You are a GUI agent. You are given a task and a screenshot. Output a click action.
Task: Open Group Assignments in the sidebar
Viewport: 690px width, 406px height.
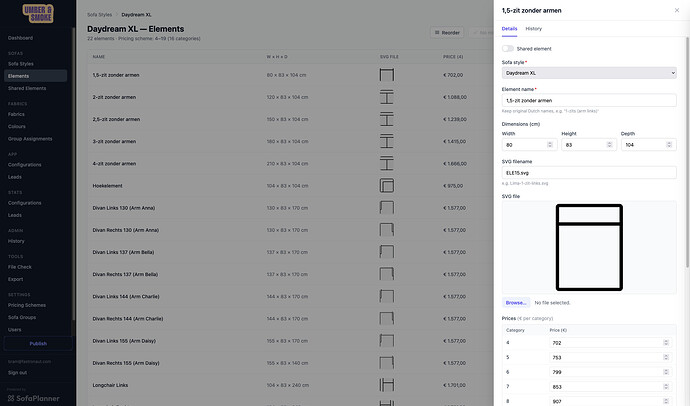(30, 139)
